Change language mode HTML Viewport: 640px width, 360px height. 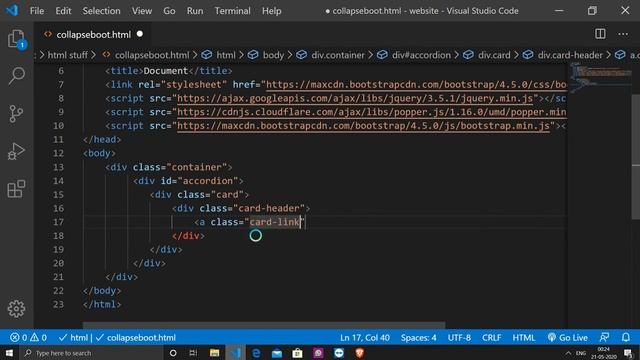(524, 338)
